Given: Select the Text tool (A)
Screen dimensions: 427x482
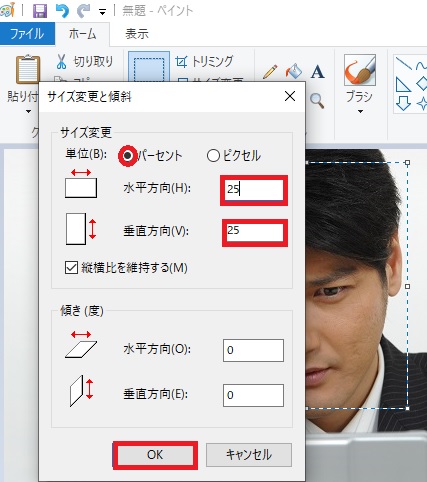Looking at the screenshot, I should tap(317, 72).
